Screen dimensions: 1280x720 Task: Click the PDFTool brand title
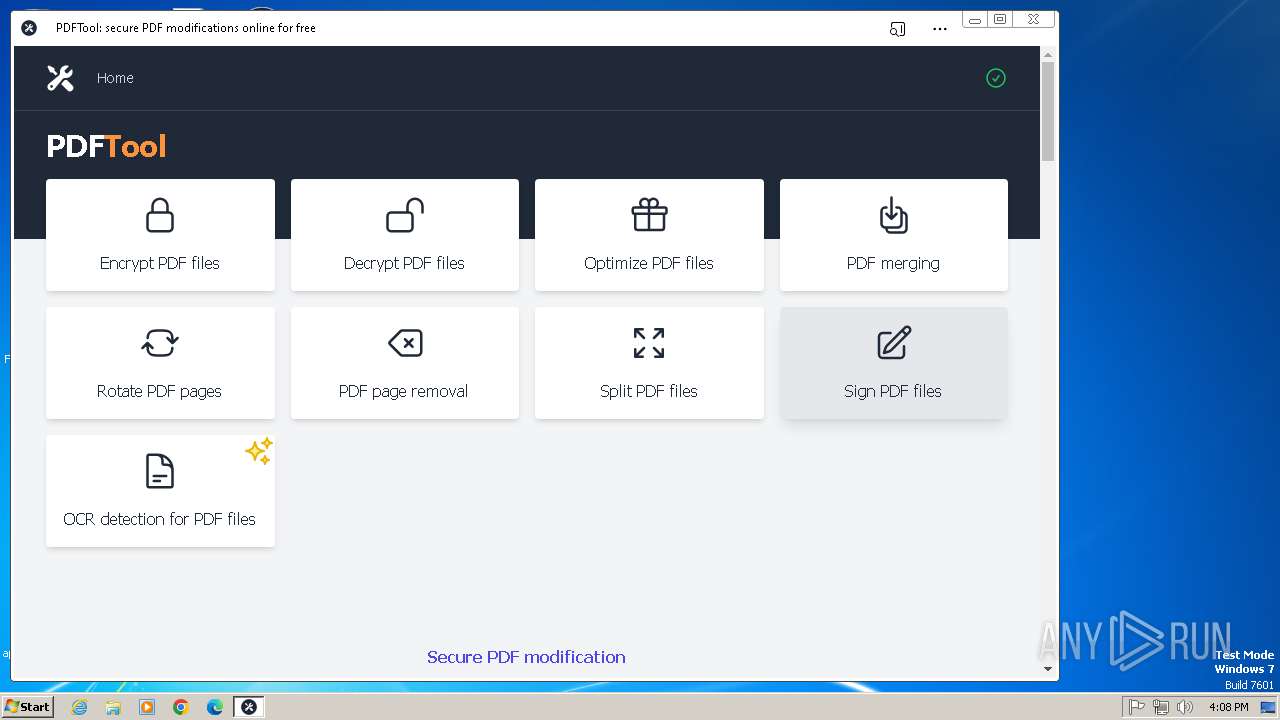point(106,147)
